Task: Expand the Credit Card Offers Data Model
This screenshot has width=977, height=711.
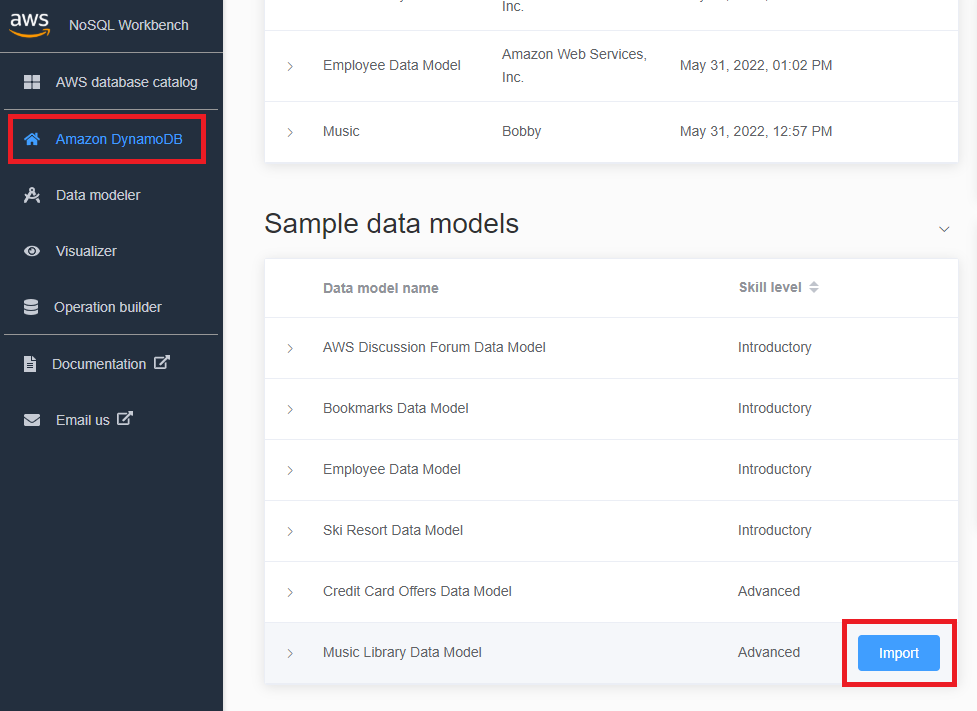Action: (x=290, y=591)
